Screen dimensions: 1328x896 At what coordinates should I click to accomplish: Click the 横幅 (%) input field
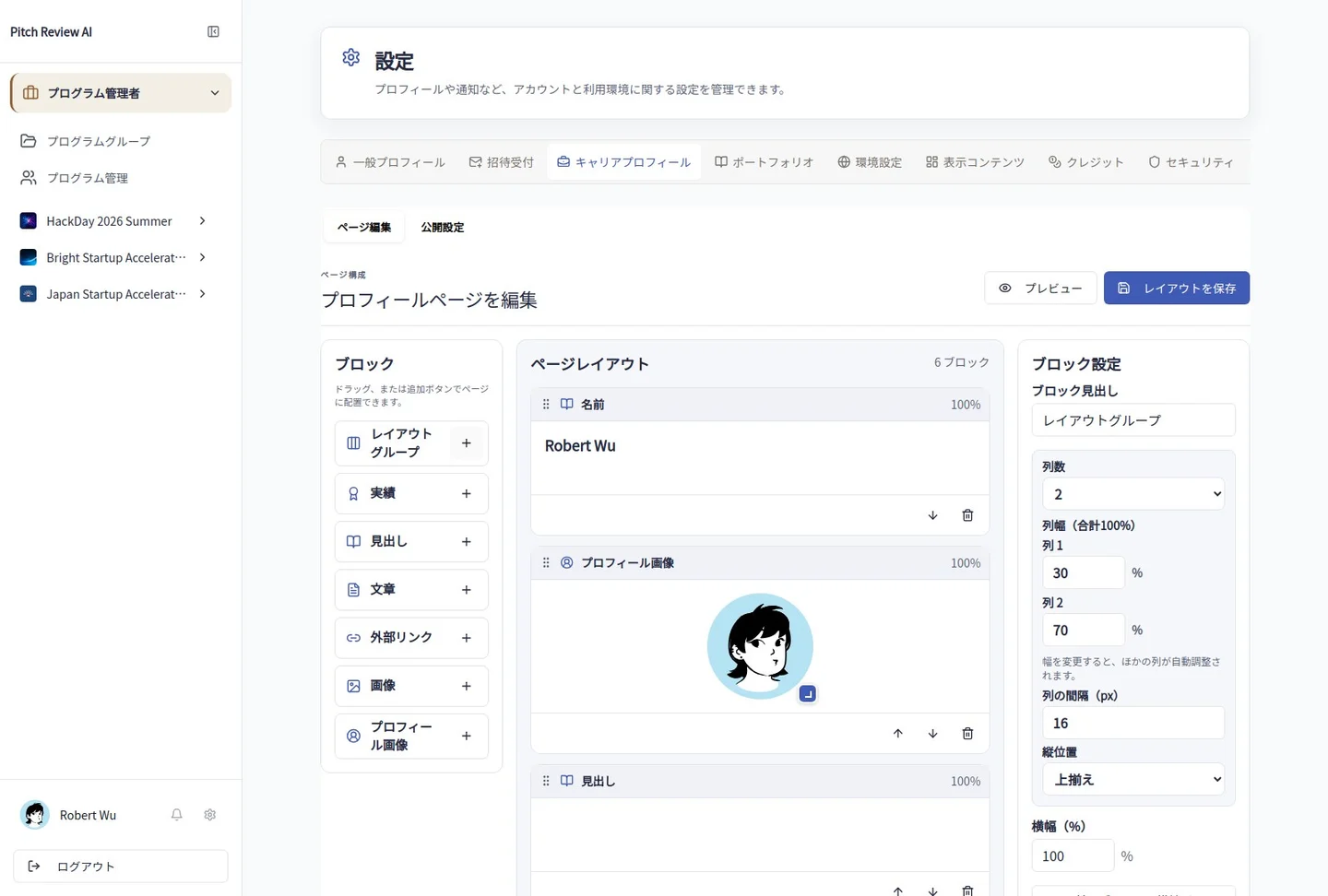click(1073, 856)
